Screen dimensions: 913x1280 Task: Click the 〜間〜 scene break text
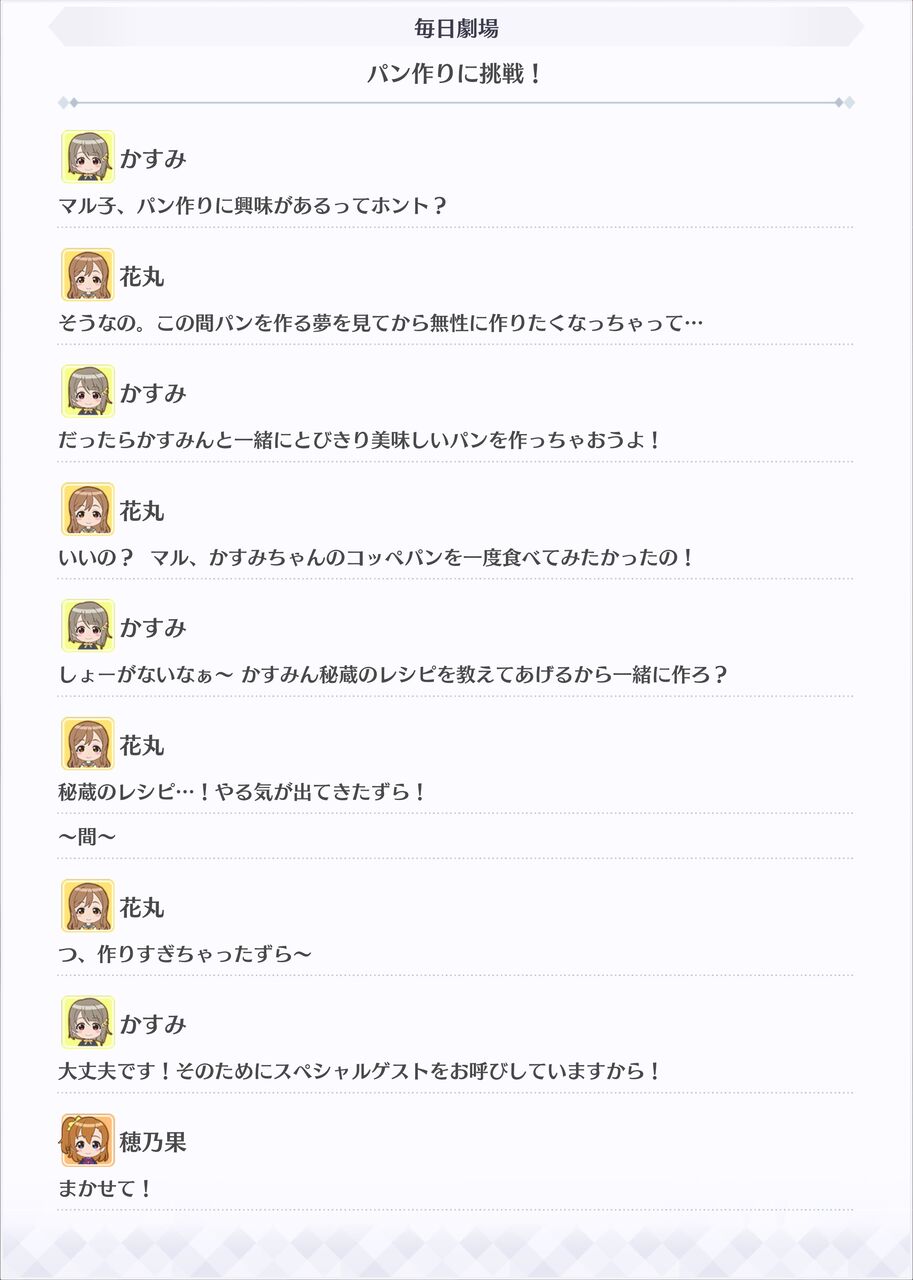tap(87, 836)
